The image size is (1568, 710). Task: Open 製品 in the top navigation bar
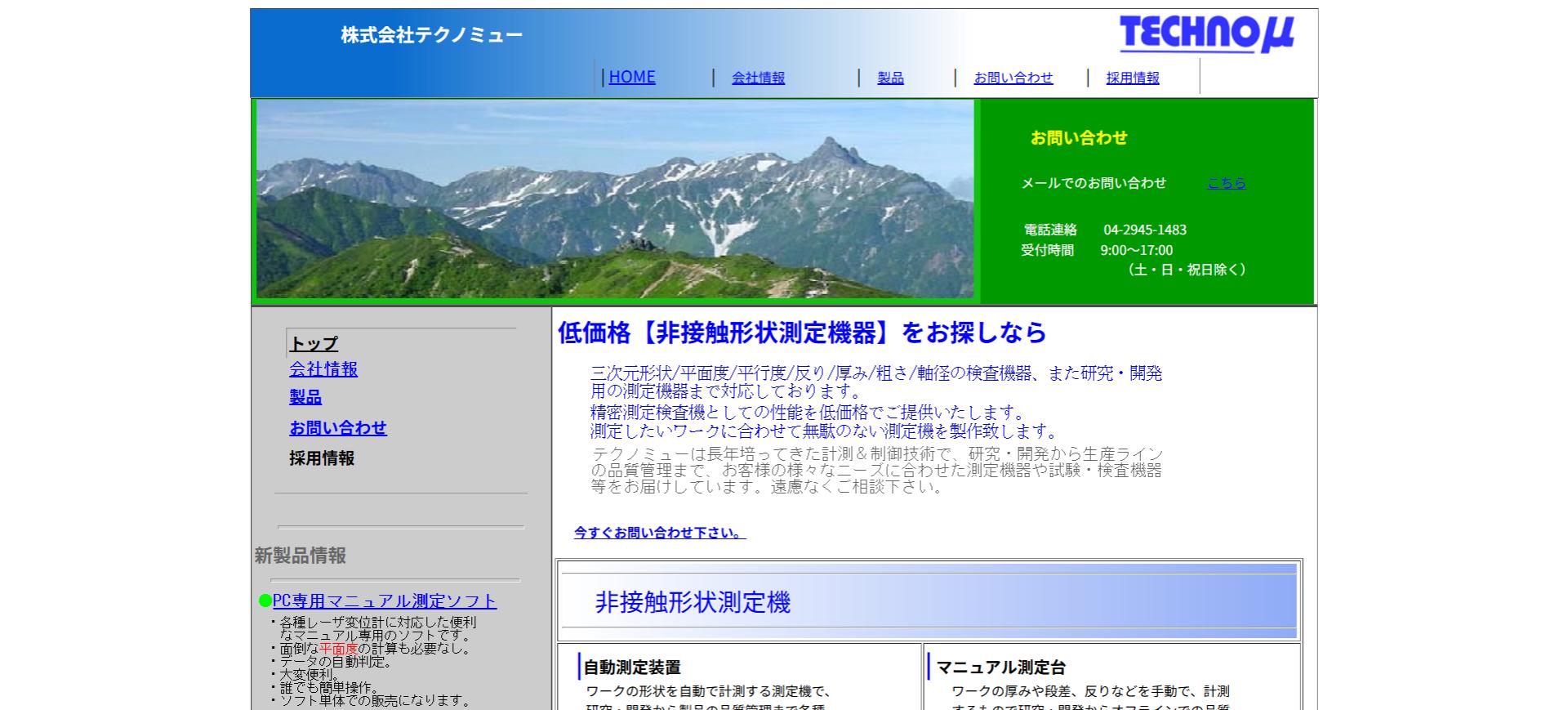tap(890, 78)
